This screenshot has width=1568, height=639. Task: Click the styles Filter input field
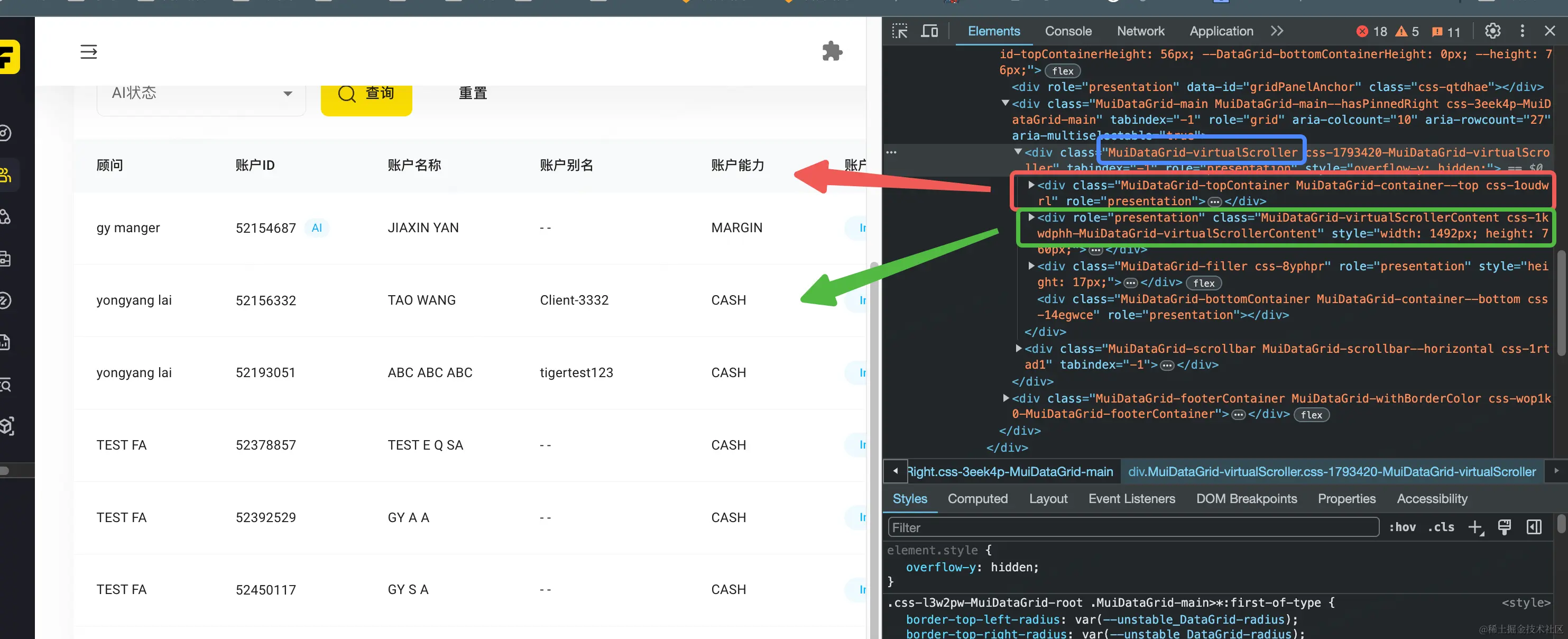(1132, 527)
